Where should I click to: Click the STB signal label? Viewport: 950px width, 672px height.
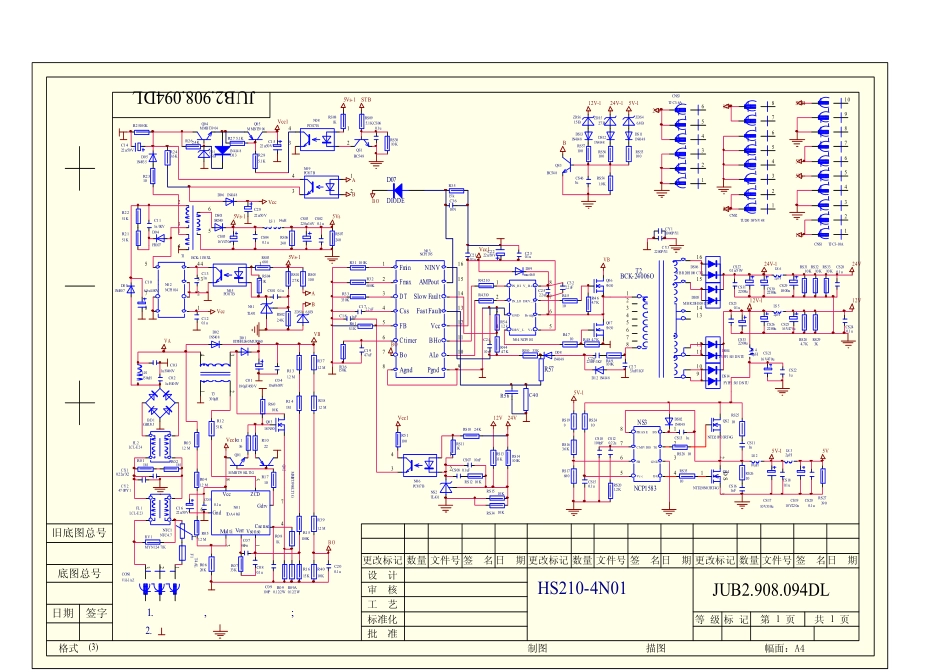[367, 101]
